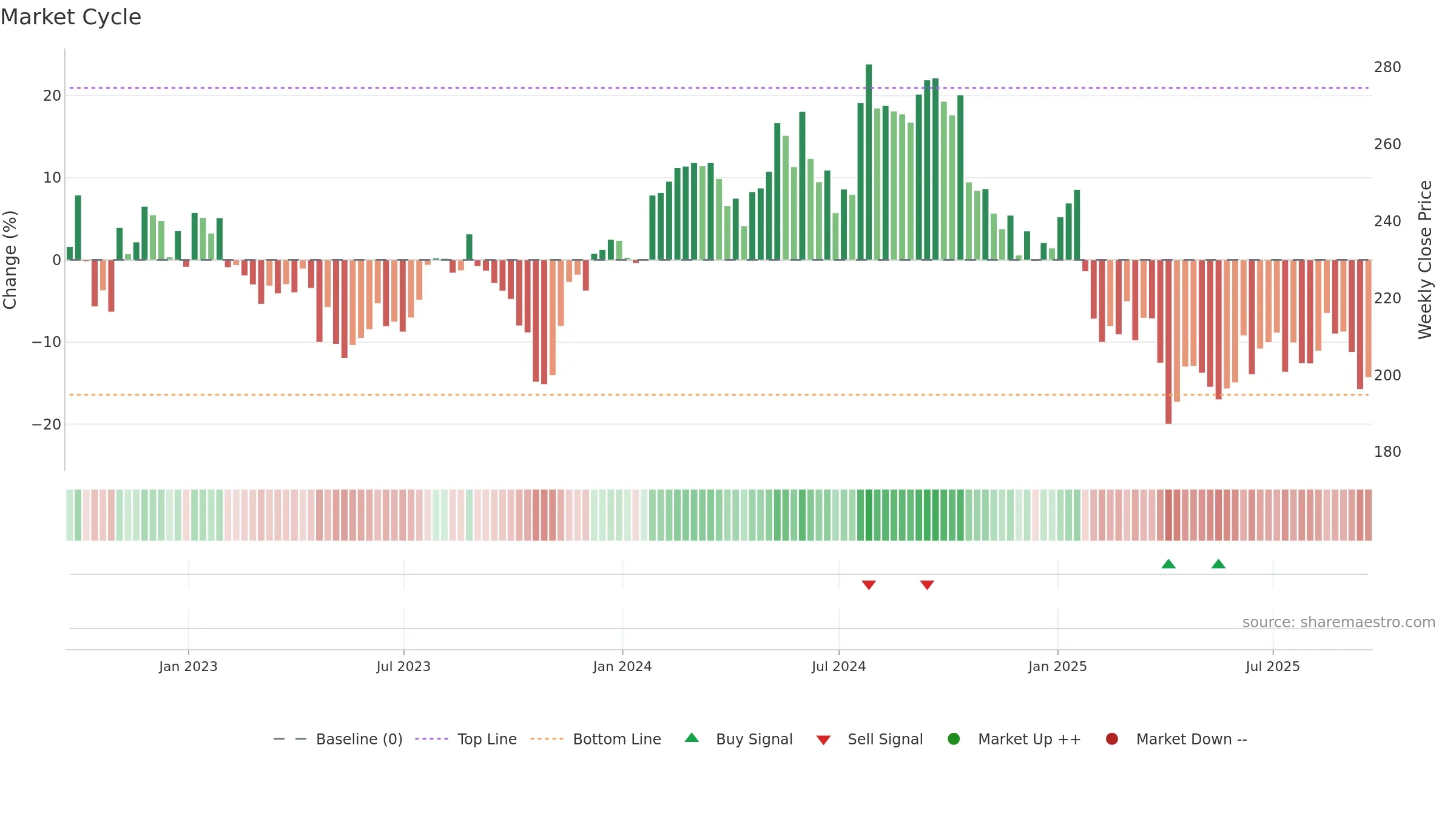Click the Change (%) axis title
Image resolution: width=1456 pixels, height=819 pixels.
pos(10,260)
